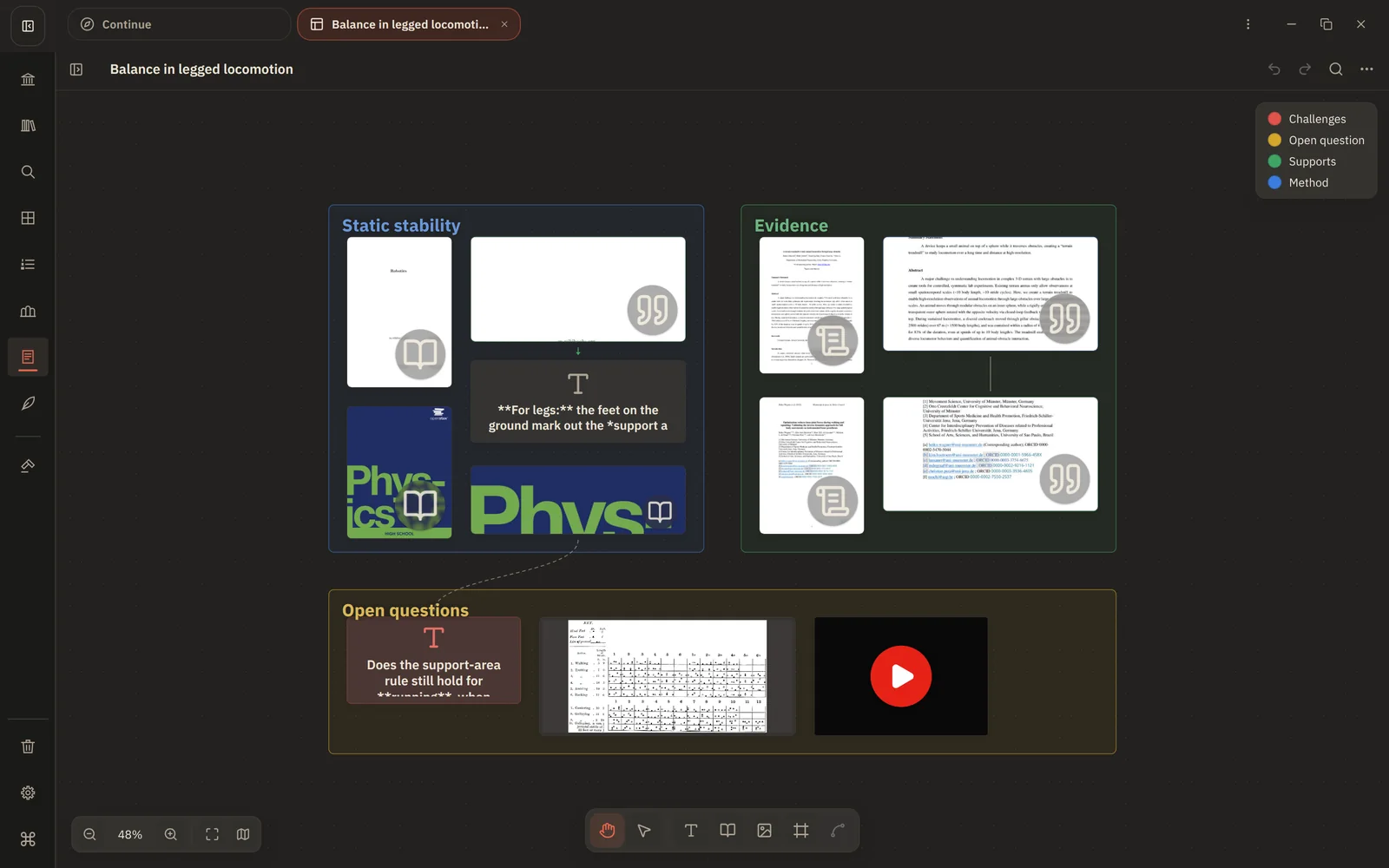Viewport: 1389px width, 868px height.
Task: Open the bar chart icon in the sidebar
Action: point(28,311)
